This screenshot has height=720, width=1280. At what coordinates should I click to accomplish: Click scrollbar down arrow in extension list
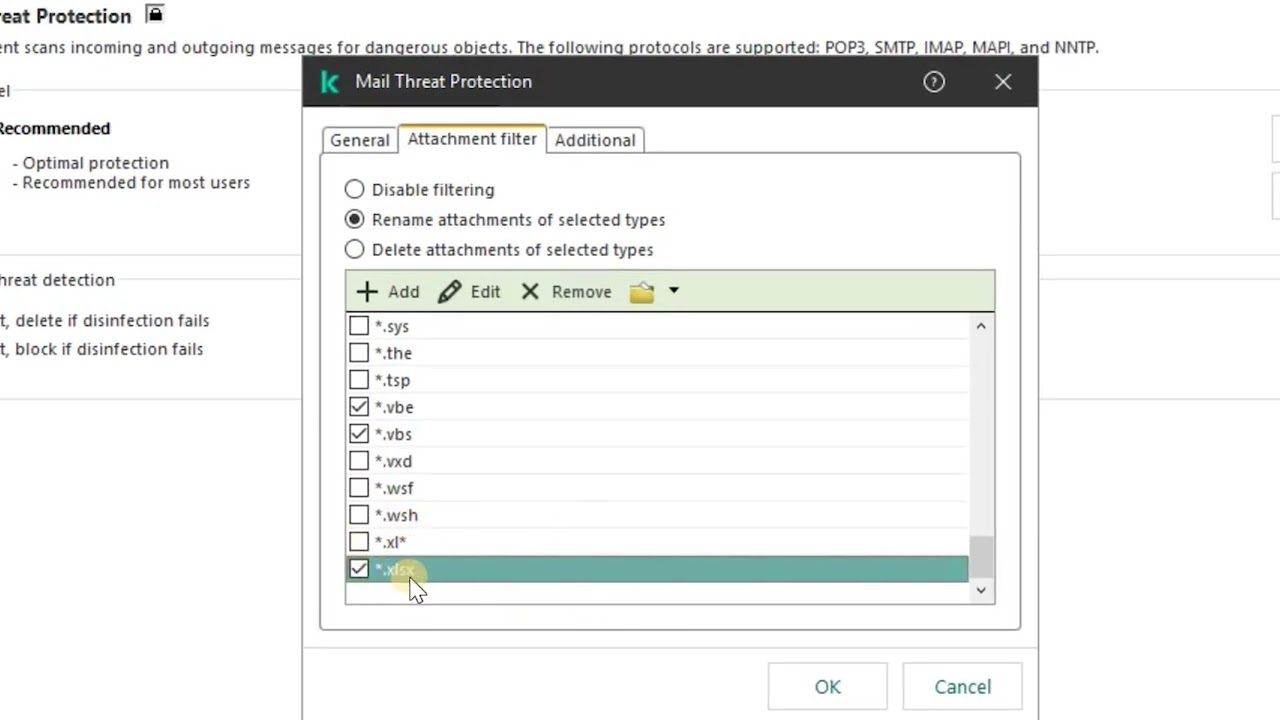click(981, 590)
